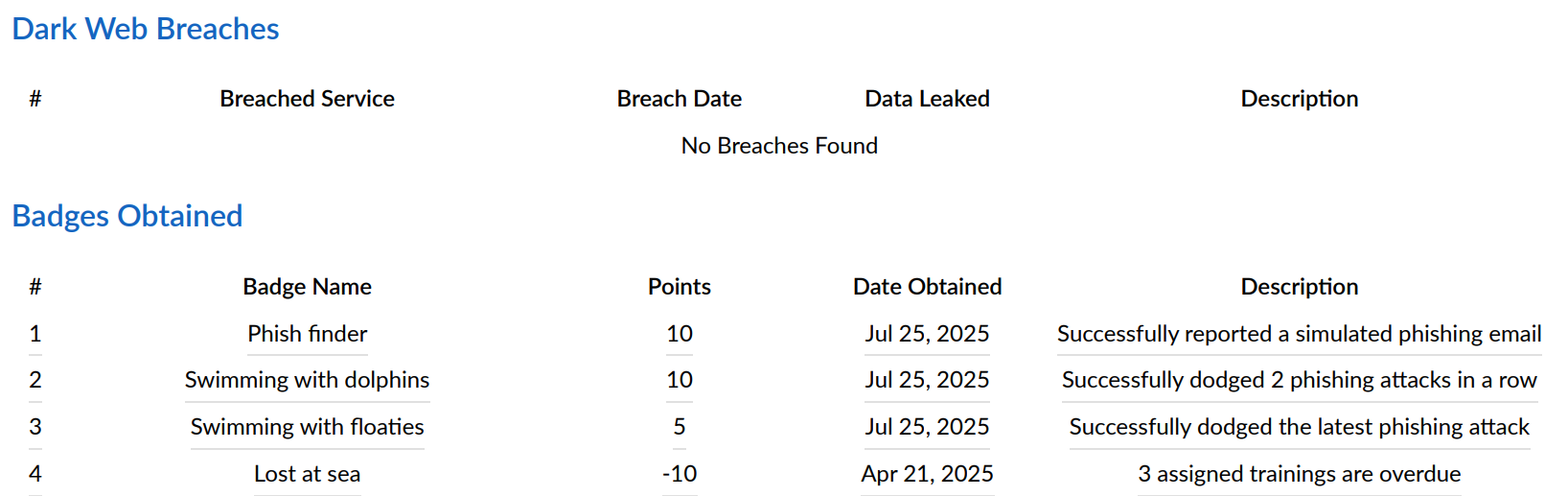Image resolution: width=1568 pixels, height=496 pixels.
Task: Click the Badges Obtained heading
Action: [x=127, y=216]
